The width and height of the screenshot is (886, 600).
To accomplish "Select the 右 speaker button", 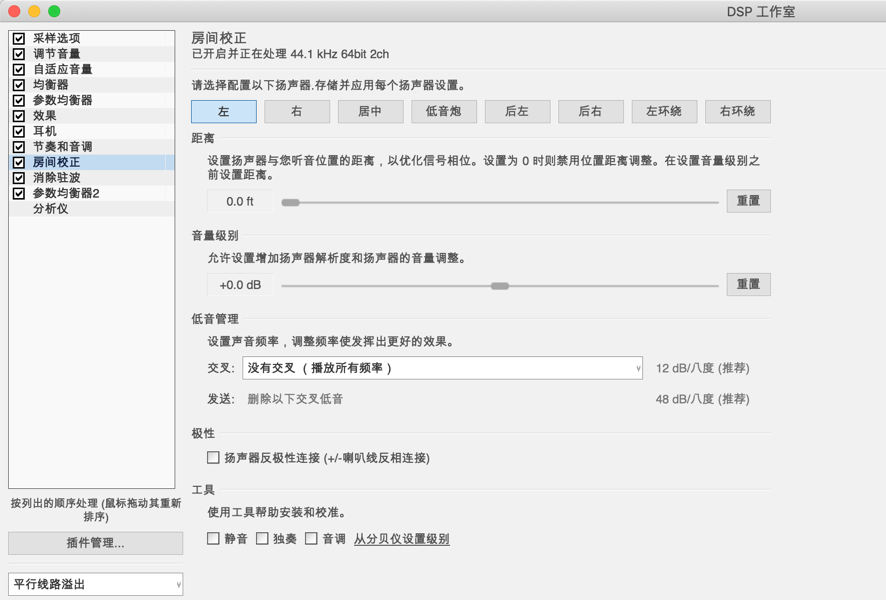I will pyautogui.click(x=296, y=112).
